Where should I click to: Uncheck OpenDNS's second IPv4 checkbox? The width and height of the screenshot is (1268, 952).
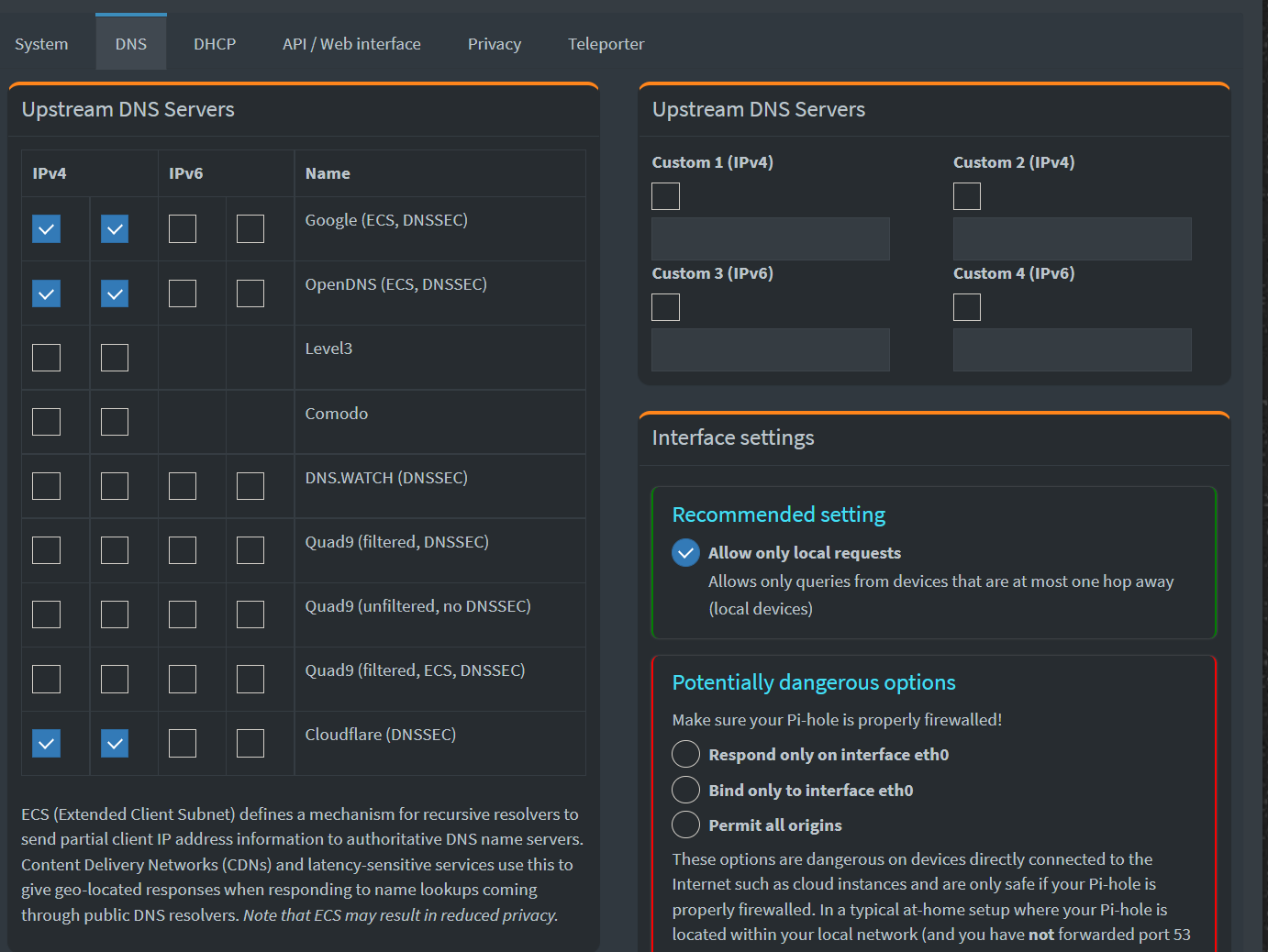[115, 293]
